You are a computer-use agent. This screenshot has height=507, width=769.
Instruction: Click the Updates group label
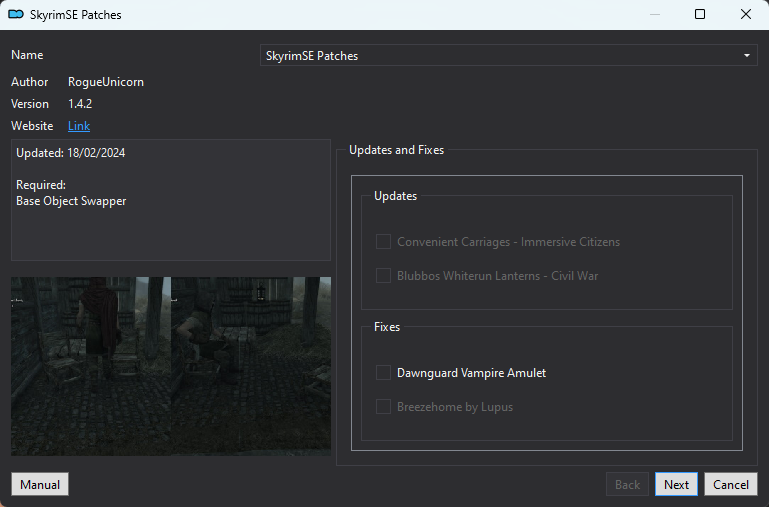[395, 196]
